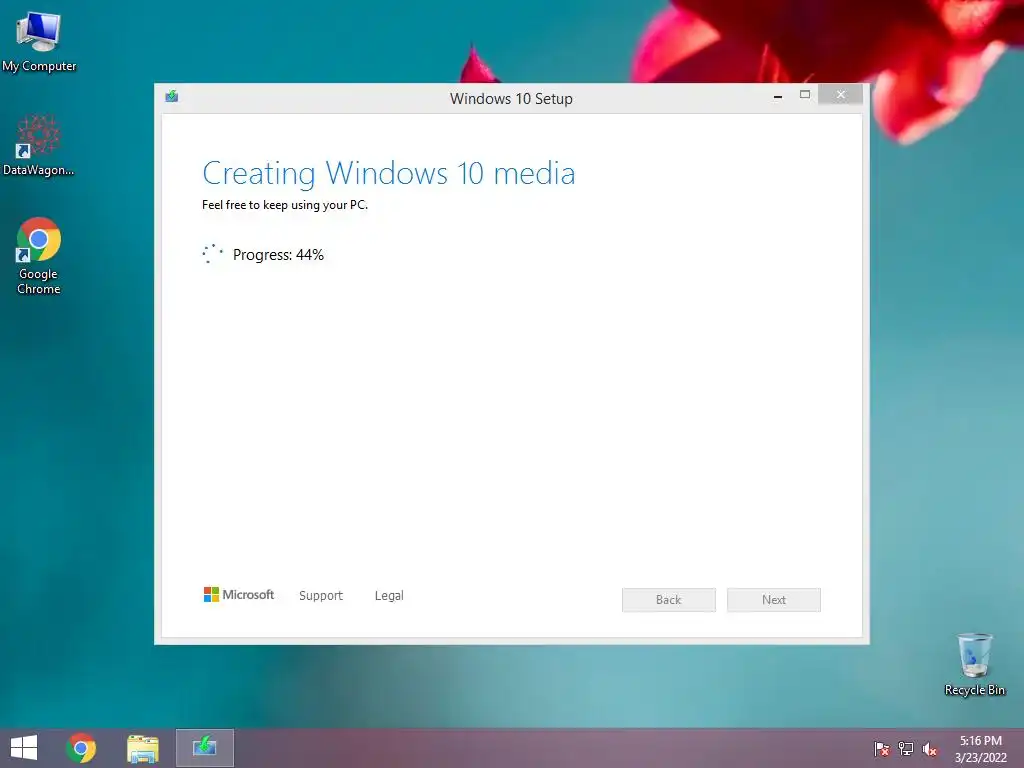
Task: Open the Support link
Action: tap(321, 596)
